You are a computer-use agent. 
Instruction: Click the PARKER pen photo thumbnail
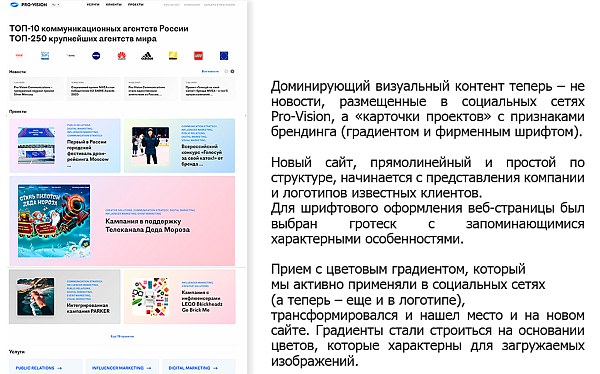coord(36,297)
